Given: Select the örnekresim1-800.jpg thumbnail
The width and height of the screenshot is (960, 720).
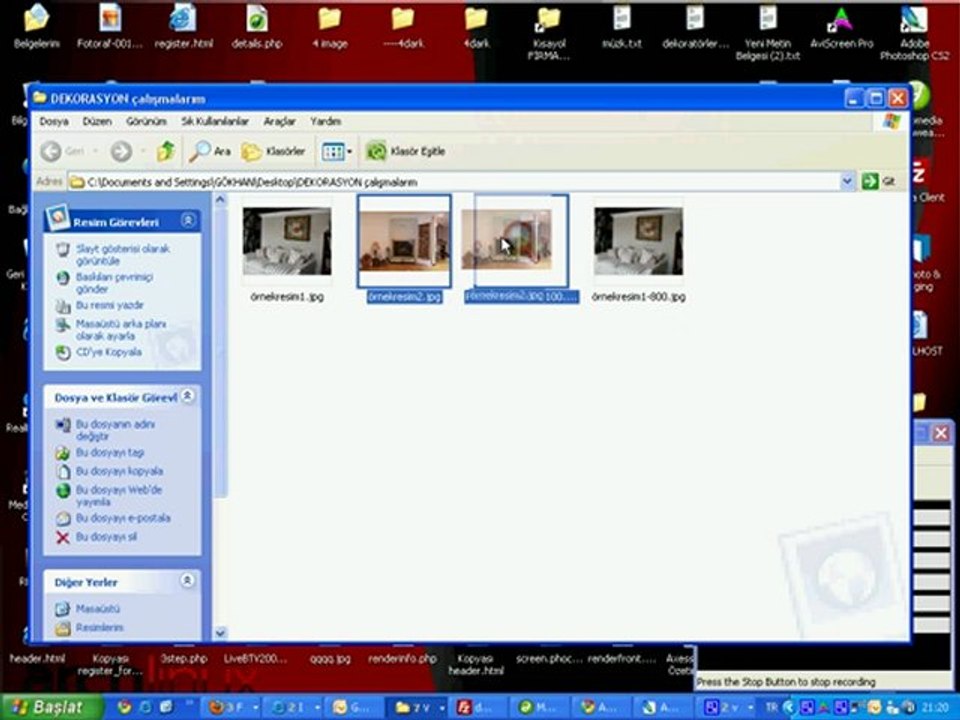Looking at the screenshot, I should coord(638,242).
